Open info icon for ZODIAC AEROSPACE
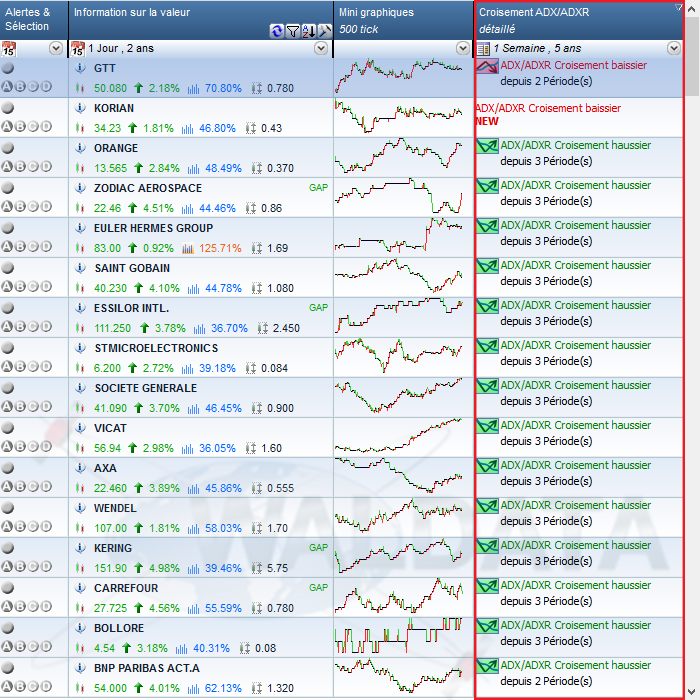700x700 pixels. [80, 188]
